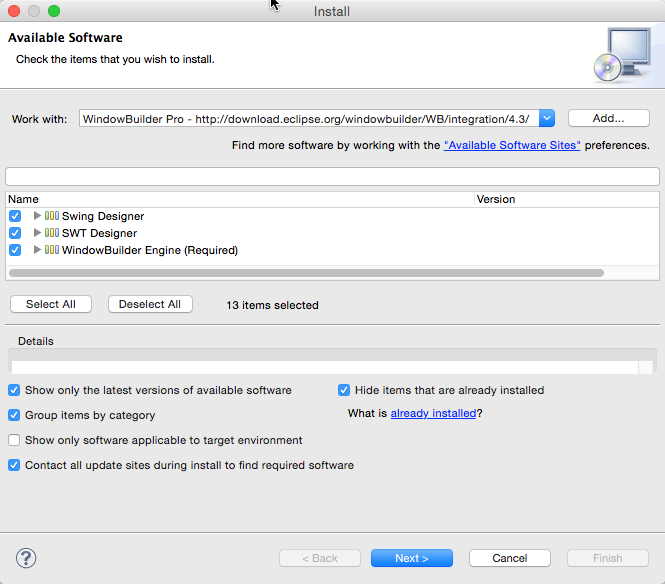Click the Swing Designer category icon
The width and height of the screenshot is (665, 584).
[x=52, y=216]
